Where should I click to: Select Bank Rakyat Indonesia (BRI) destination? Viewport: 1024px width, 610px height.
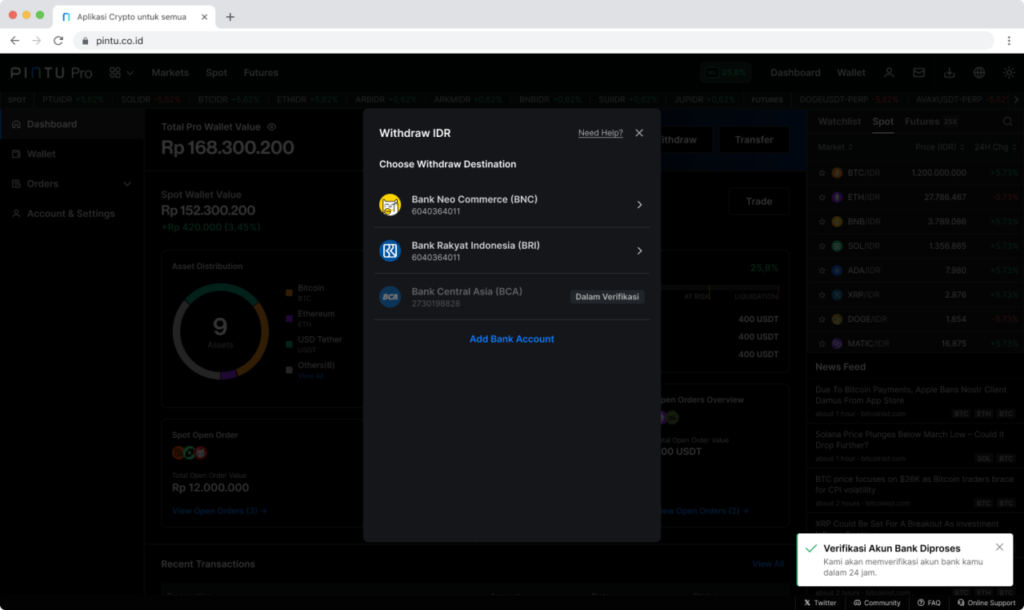tap(512, 251)
